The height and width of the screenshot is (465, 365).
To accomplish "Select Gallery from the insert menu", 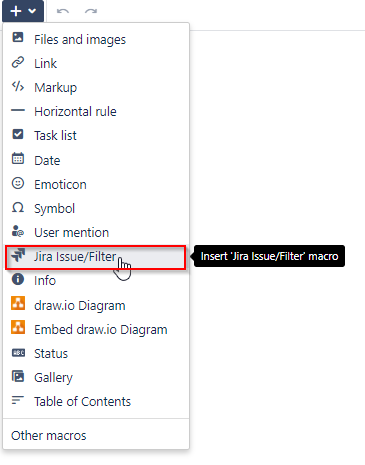I will click(96, 377).
